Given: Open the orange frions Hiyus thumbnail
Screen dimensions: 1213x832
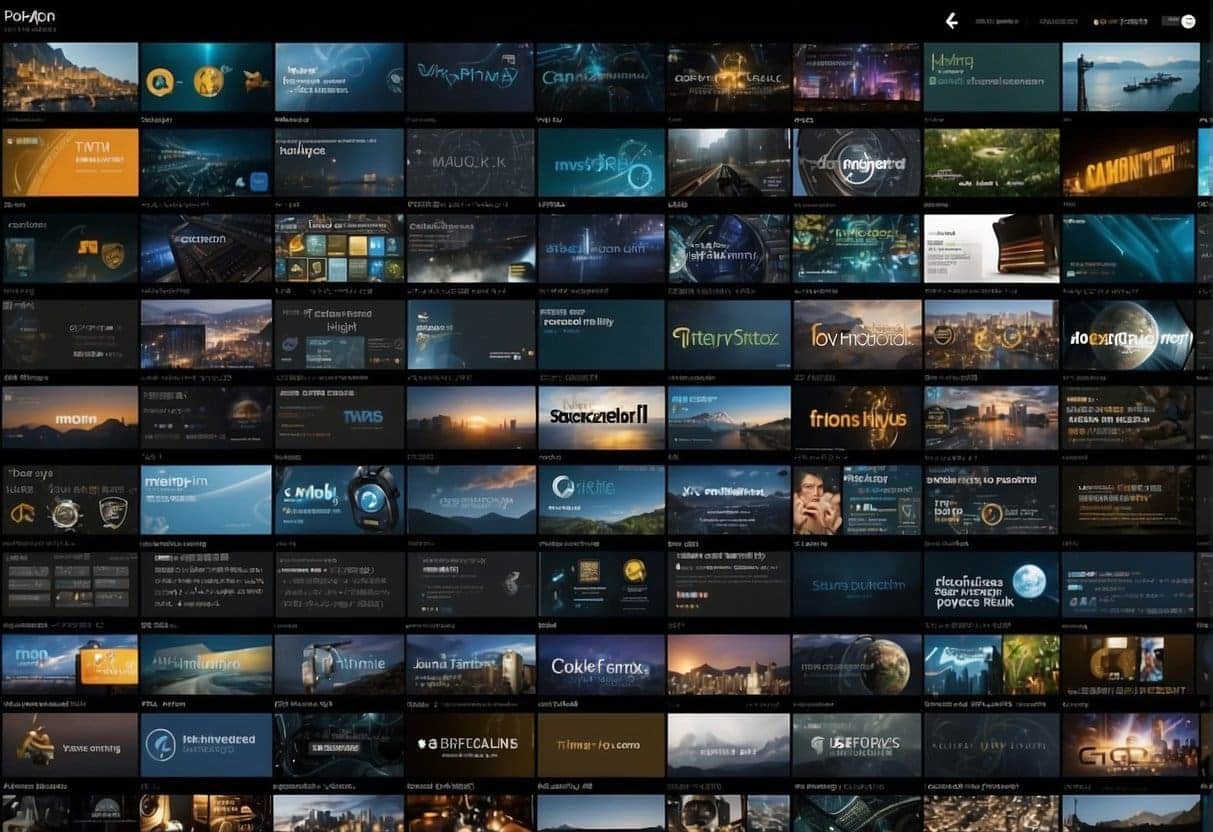Looking at the screenshot, I should coord(857,418).
